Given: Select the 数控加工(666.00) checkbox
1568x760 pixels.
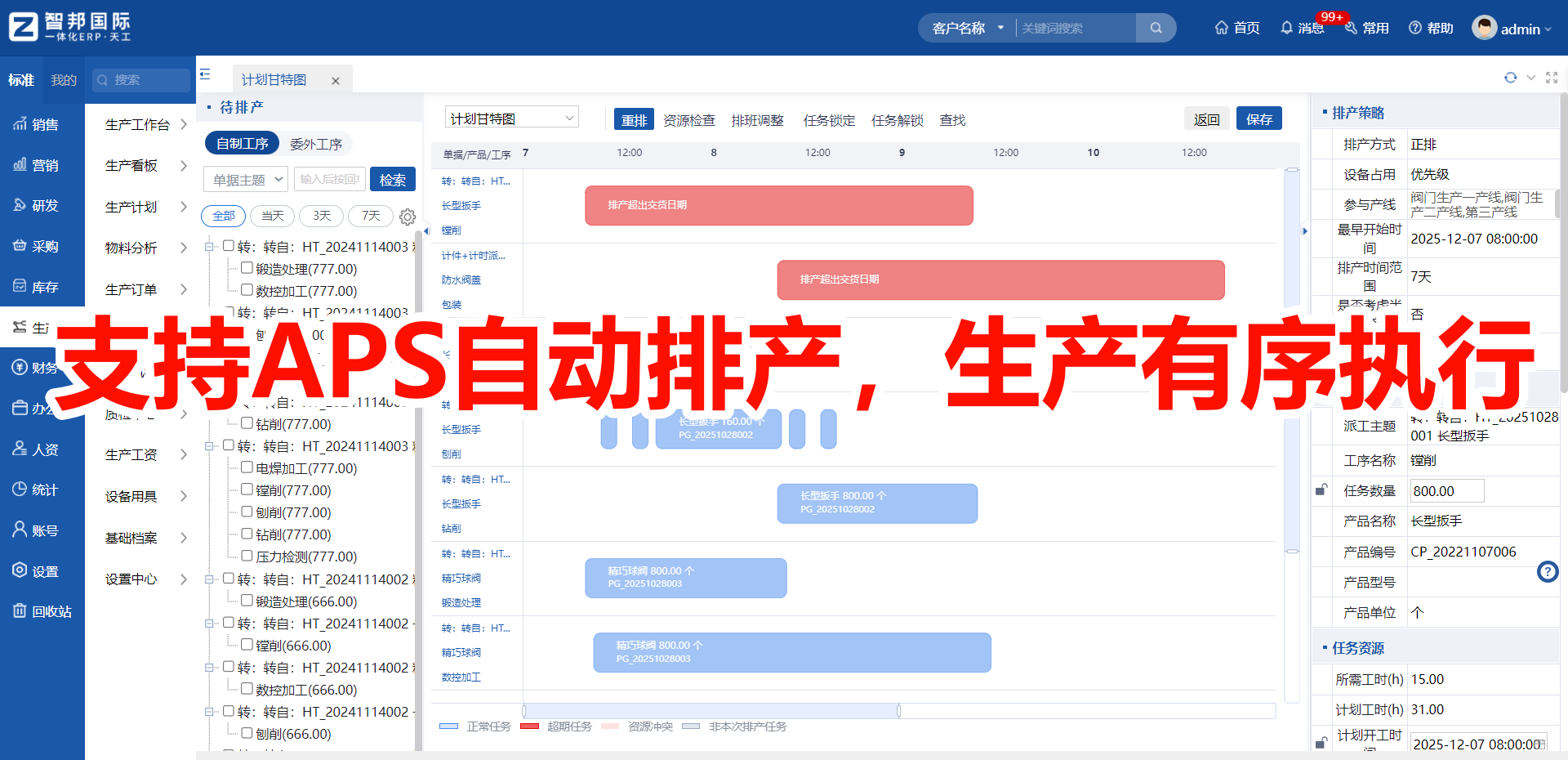Looking at the screenshot, I should [x=247, y=689].
